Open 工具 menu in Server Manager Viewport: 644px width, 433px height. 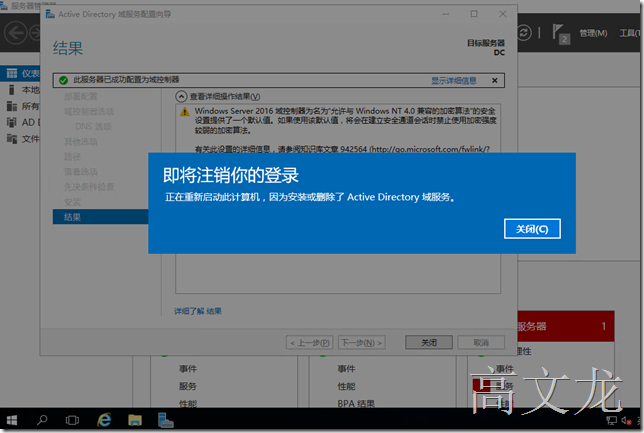click(630, 33)
